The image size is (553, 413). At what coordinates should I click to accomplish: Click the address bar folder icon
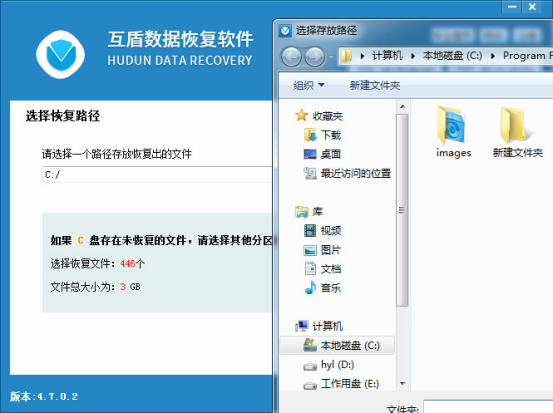point(346,56)
